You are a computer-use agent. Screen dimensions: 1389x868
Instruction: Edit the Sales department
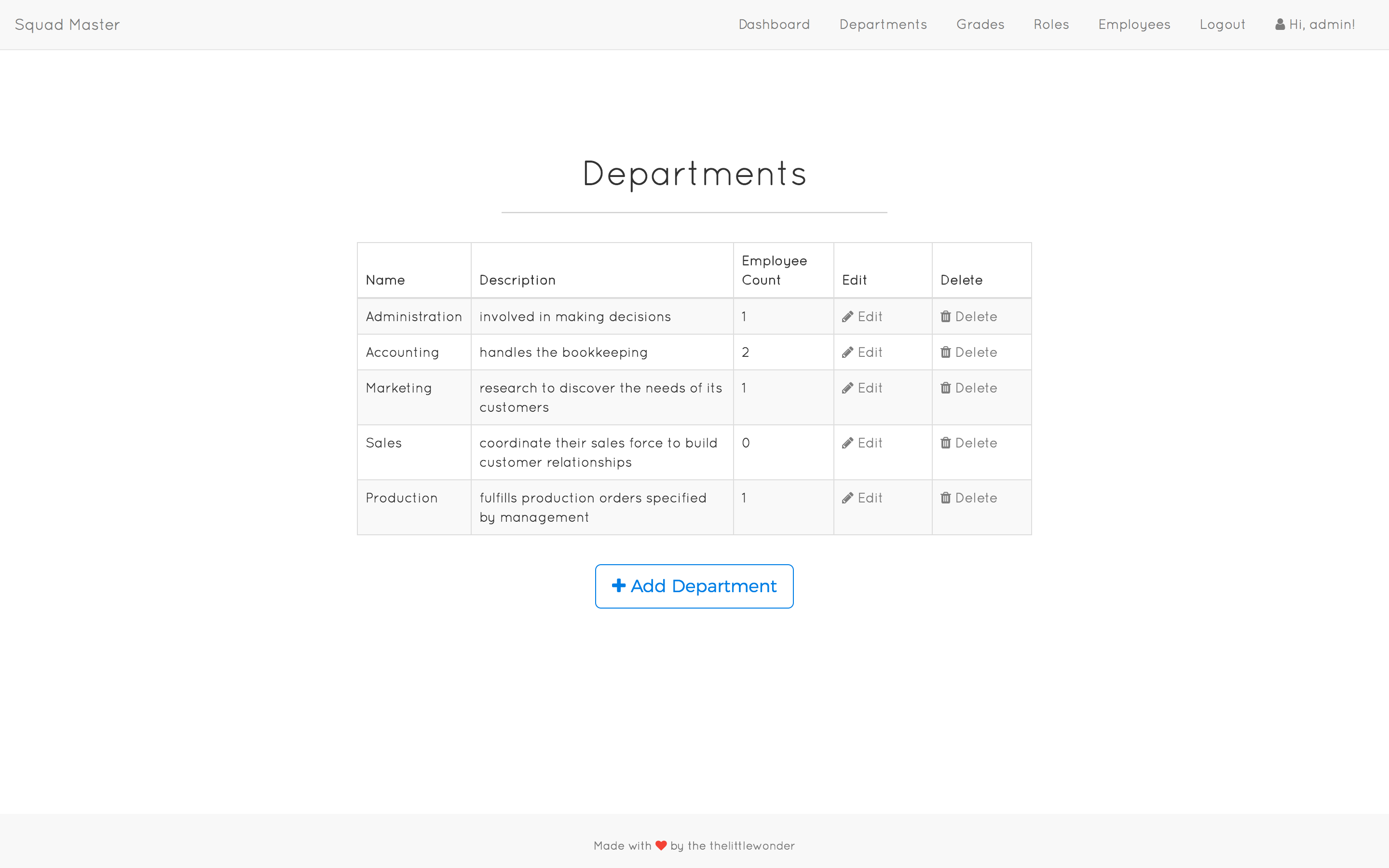(x=862, y=443)
